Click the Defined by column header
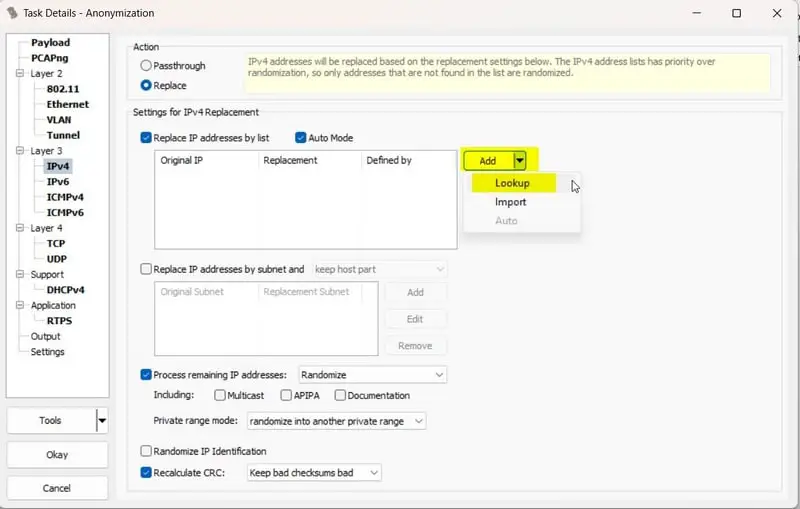The width and height of the screenshot is (800, 509). pos(409,160)
